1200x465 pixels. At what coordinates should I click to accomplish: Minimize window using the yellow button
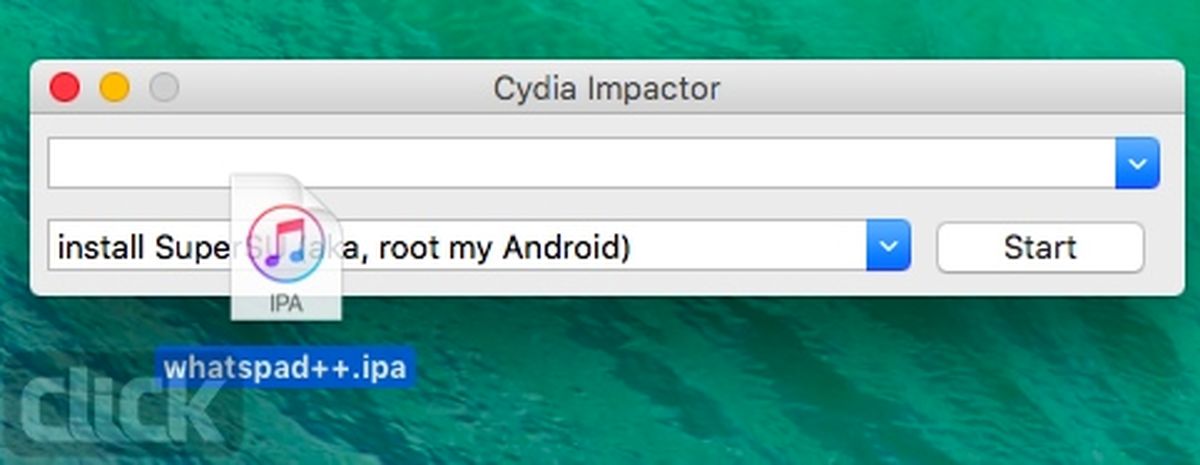point(114,88)
